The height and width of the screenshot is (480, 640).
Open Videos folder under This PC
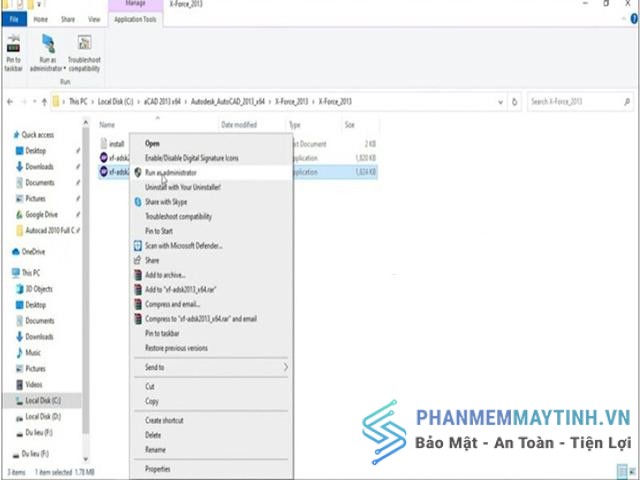pyautogui.click(x=29, y=384)
